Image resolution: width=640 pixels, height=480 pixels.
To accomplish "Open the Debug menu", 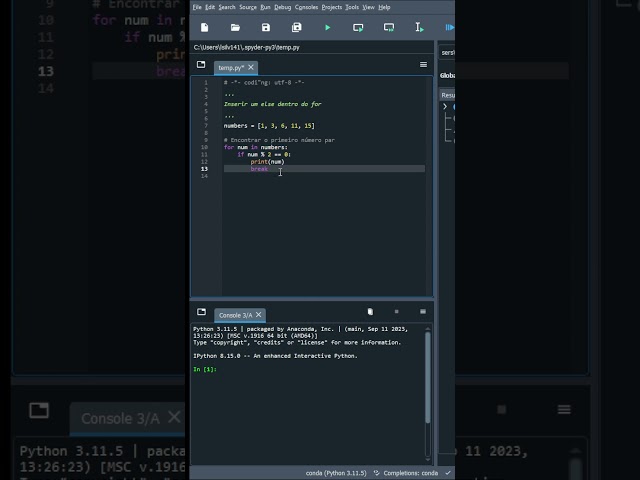I will 282,7.
